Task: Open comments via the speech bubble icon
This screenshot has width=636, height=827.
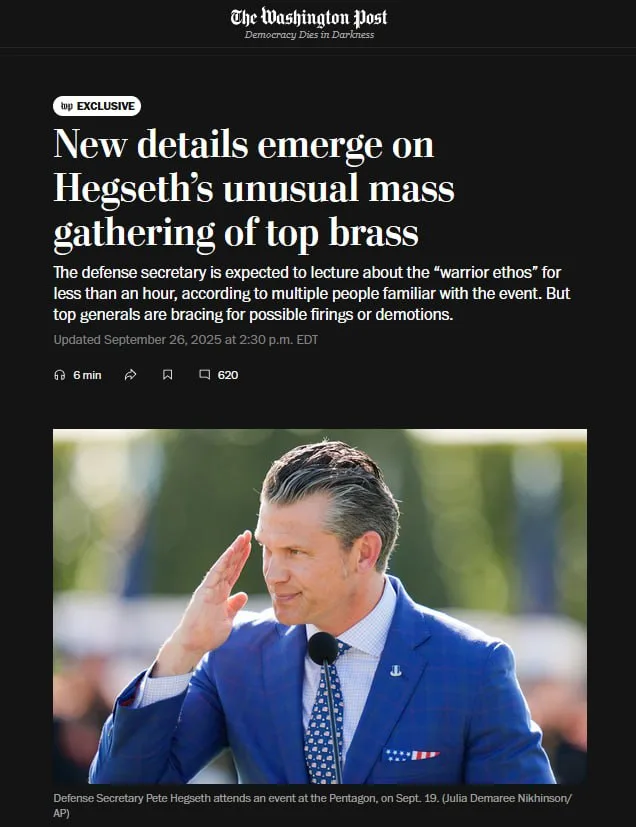Action: 205,375
